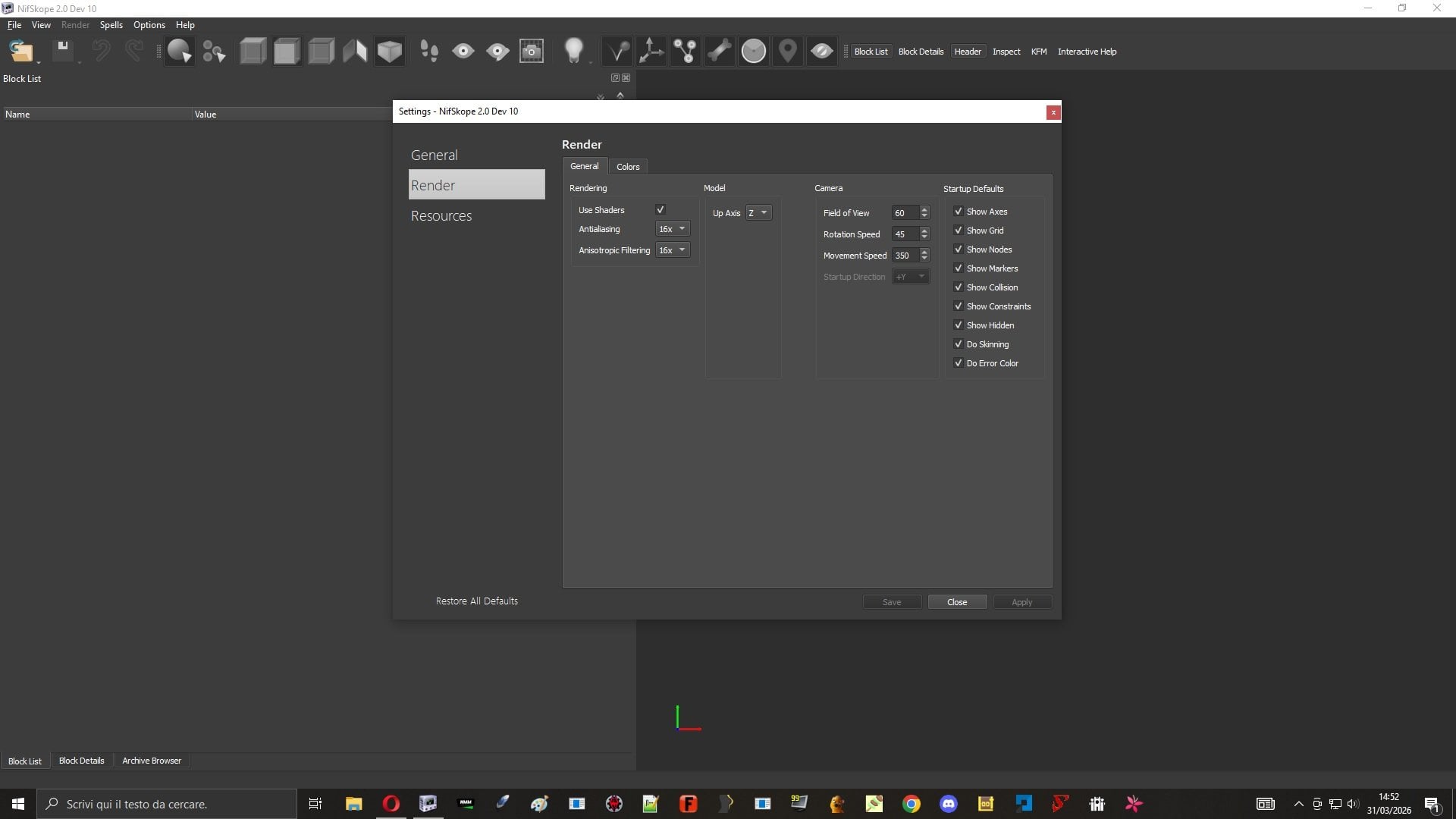Uncheck Show Constraints startup default
Viewport: 1456px width, 819px height.
pyautogui.click(x=959, y=306)
